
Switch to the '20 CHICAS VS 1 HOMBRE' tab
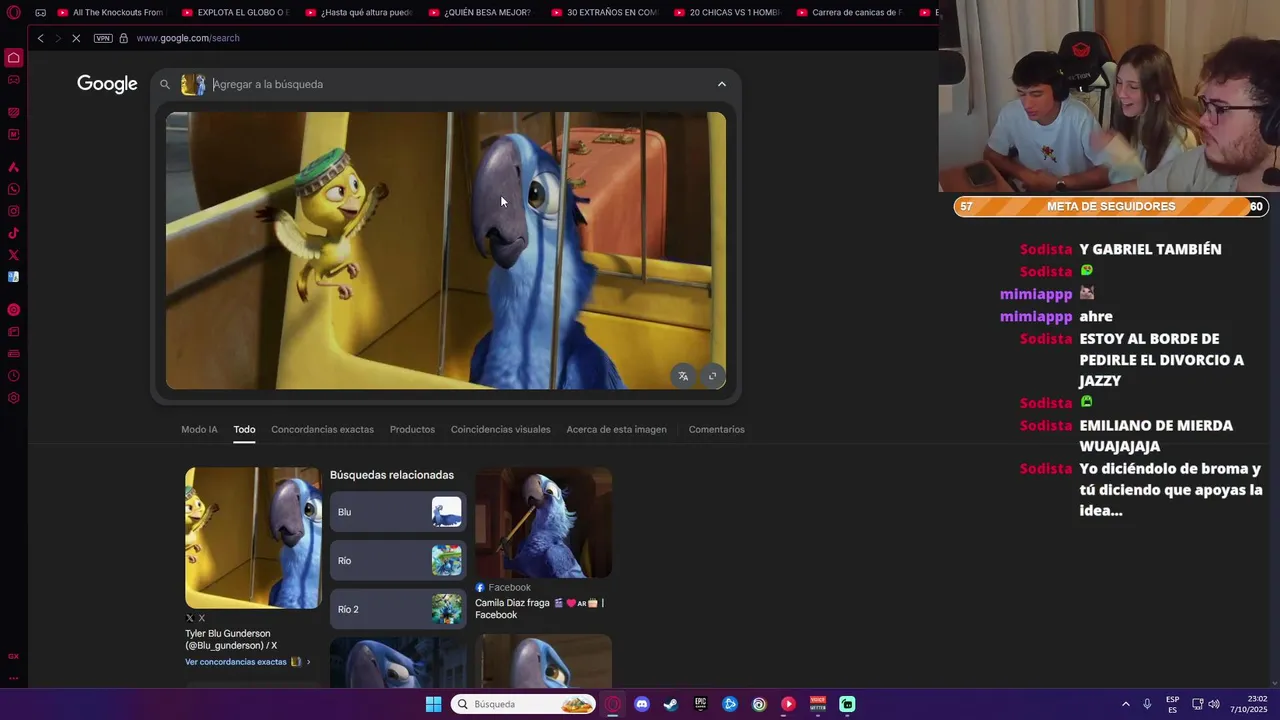click(727, 13)
